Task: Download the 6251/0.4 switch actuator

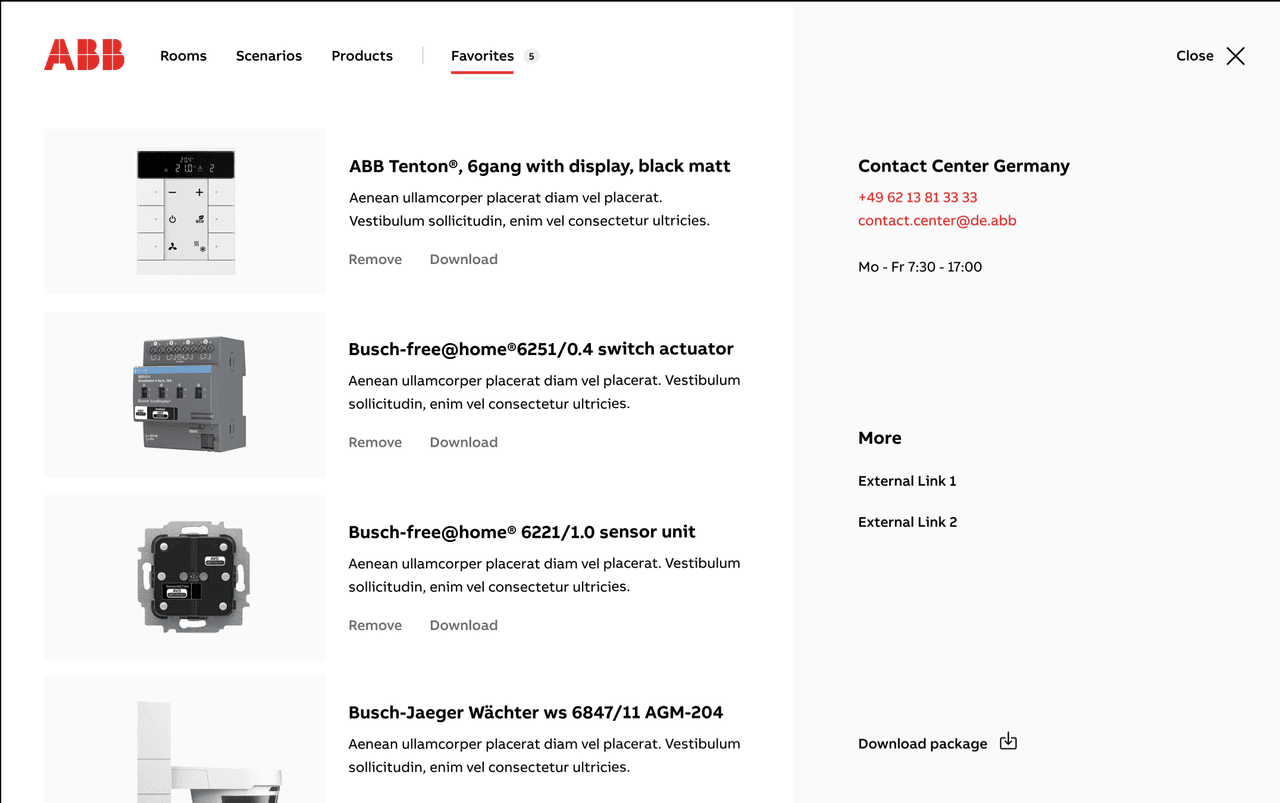Action: click(x=463, y=442)
